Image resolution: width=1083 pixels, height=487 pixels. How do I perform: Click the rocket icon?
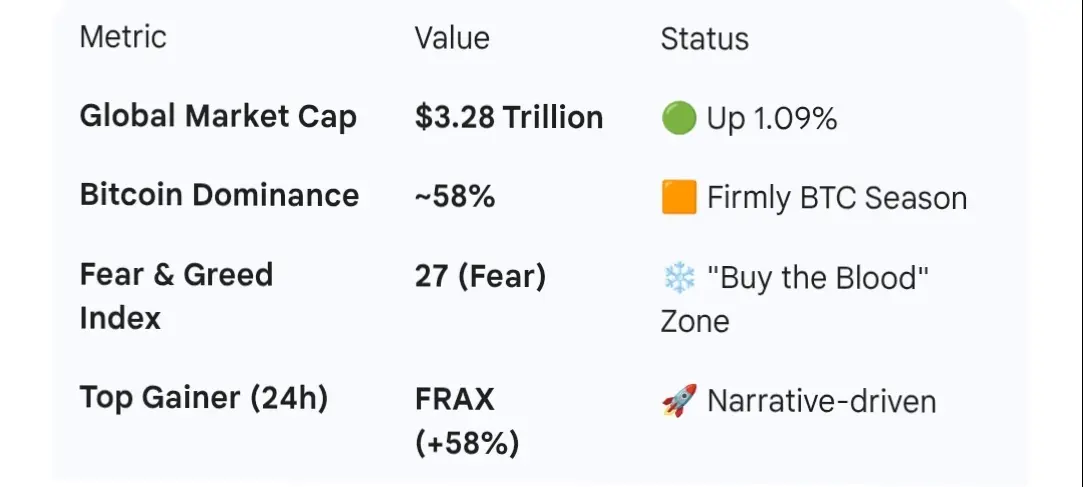[x=679, y=402]
